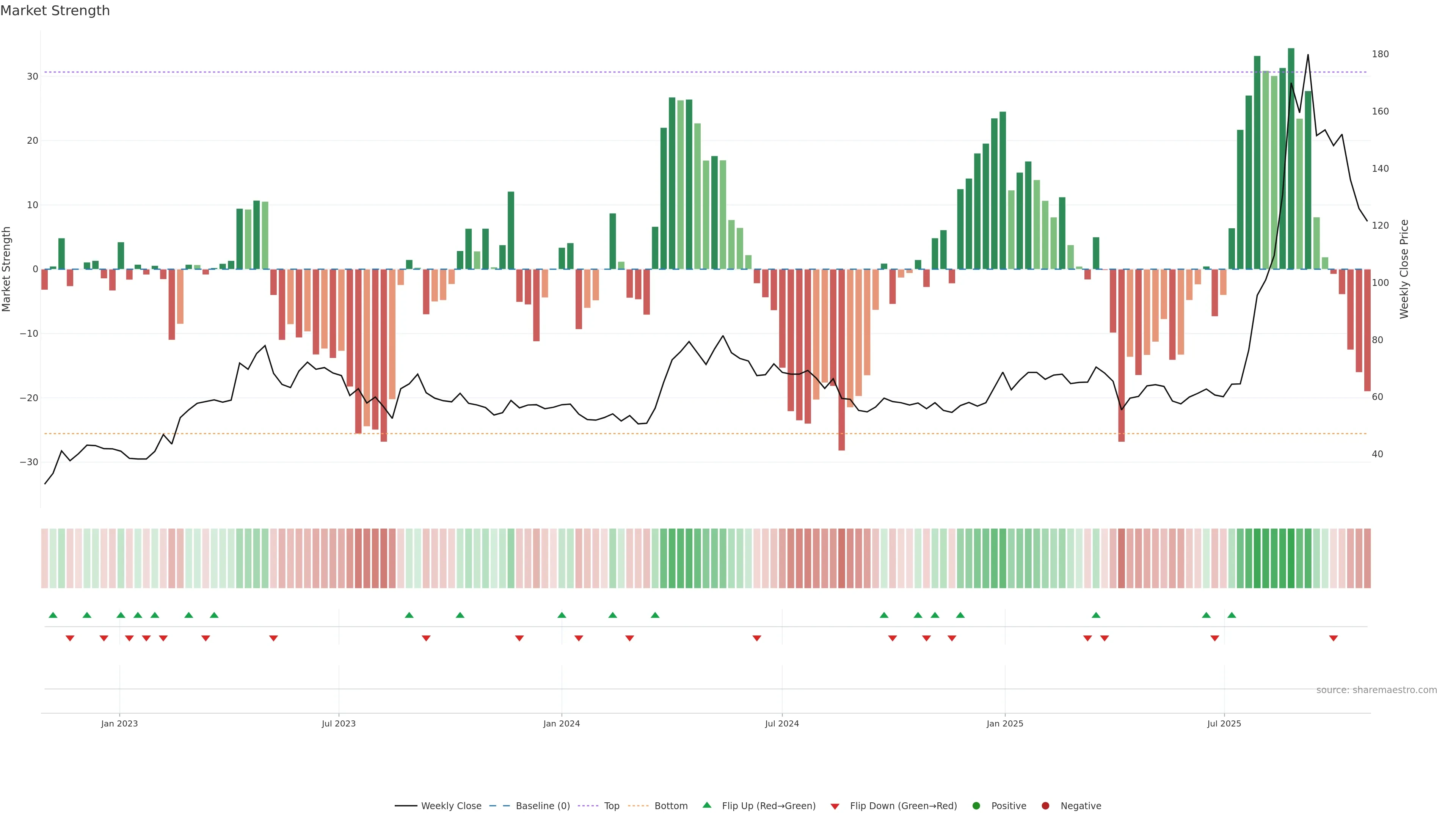Click the Weekly Close Price axis title

tap(1404, 269)
